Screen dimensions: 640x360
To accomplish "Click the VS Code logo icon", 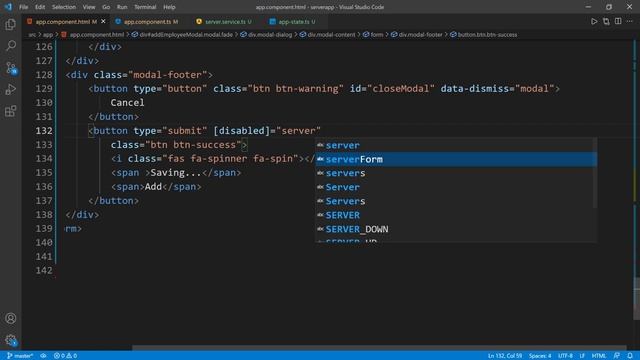I will coord(8,7).
